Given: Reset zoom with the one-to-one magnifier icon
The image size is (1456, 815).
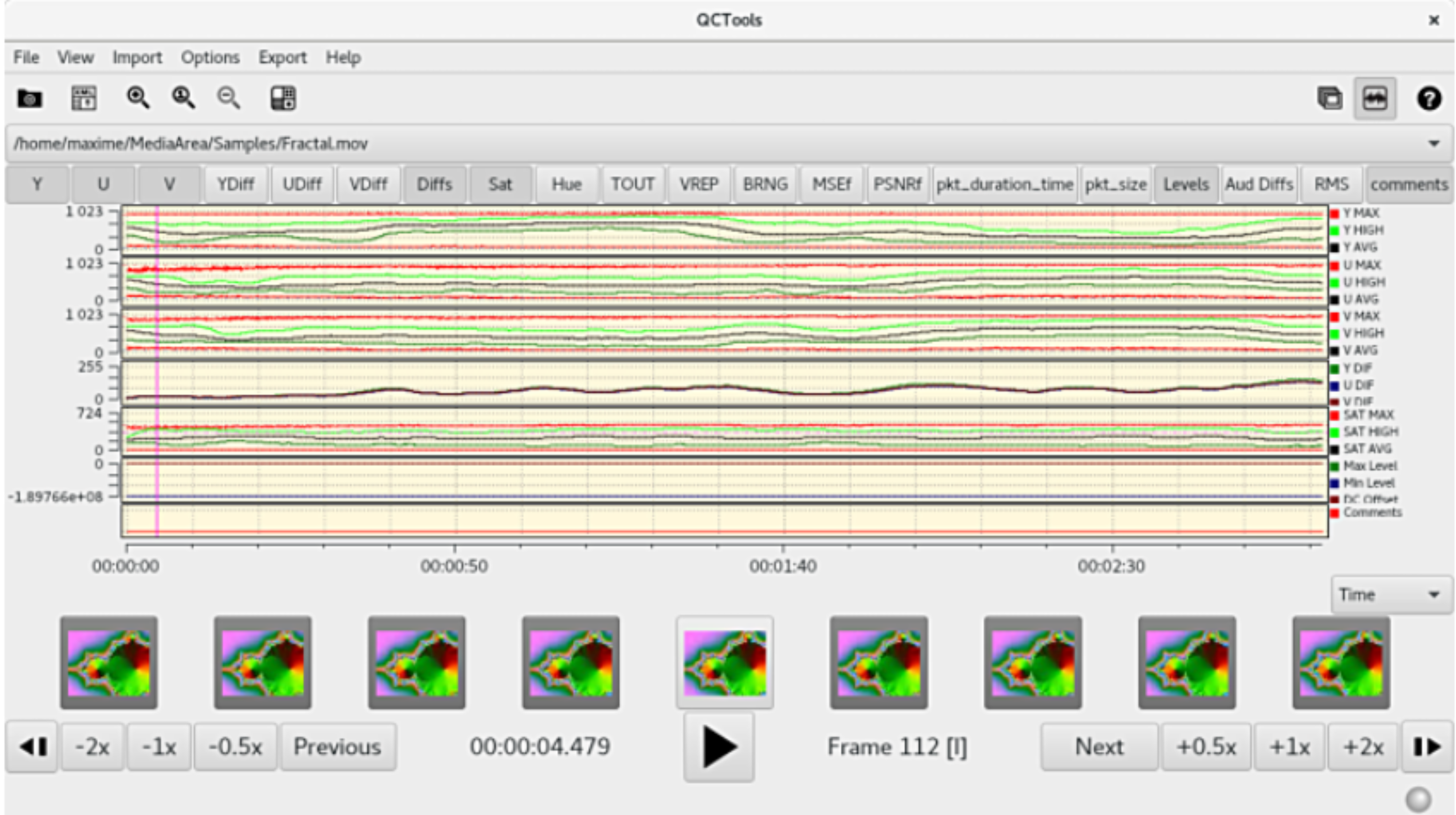Looking at the screenshot, I should pyautogui.click(x=183, y=98).
